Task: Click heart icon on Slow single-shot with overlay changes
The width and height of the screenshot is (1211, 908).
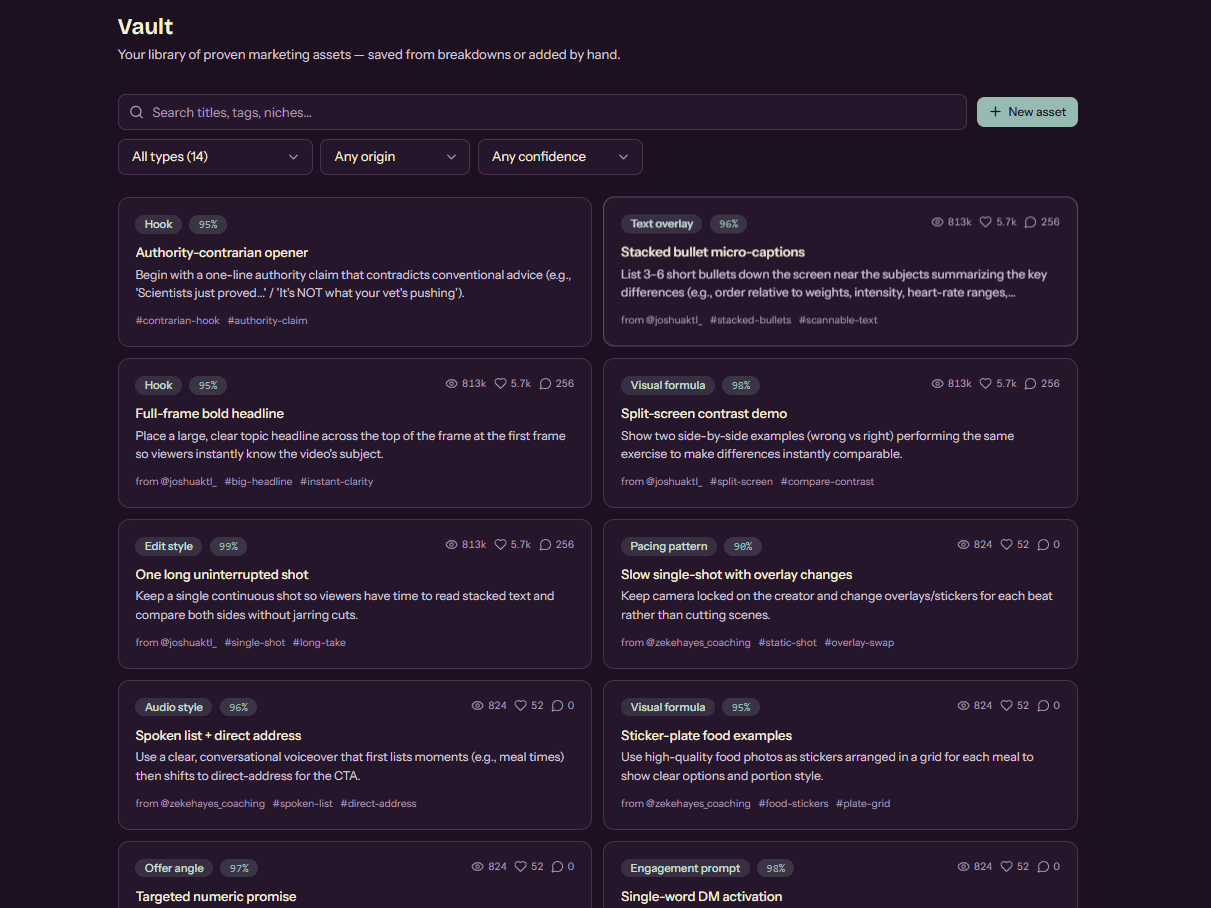Action: [x=1007, y=545]
